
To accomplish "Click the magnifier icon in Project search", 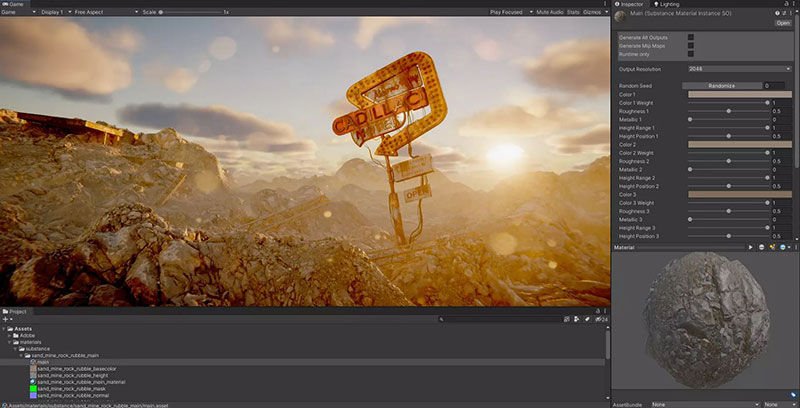I will point(442,319).
